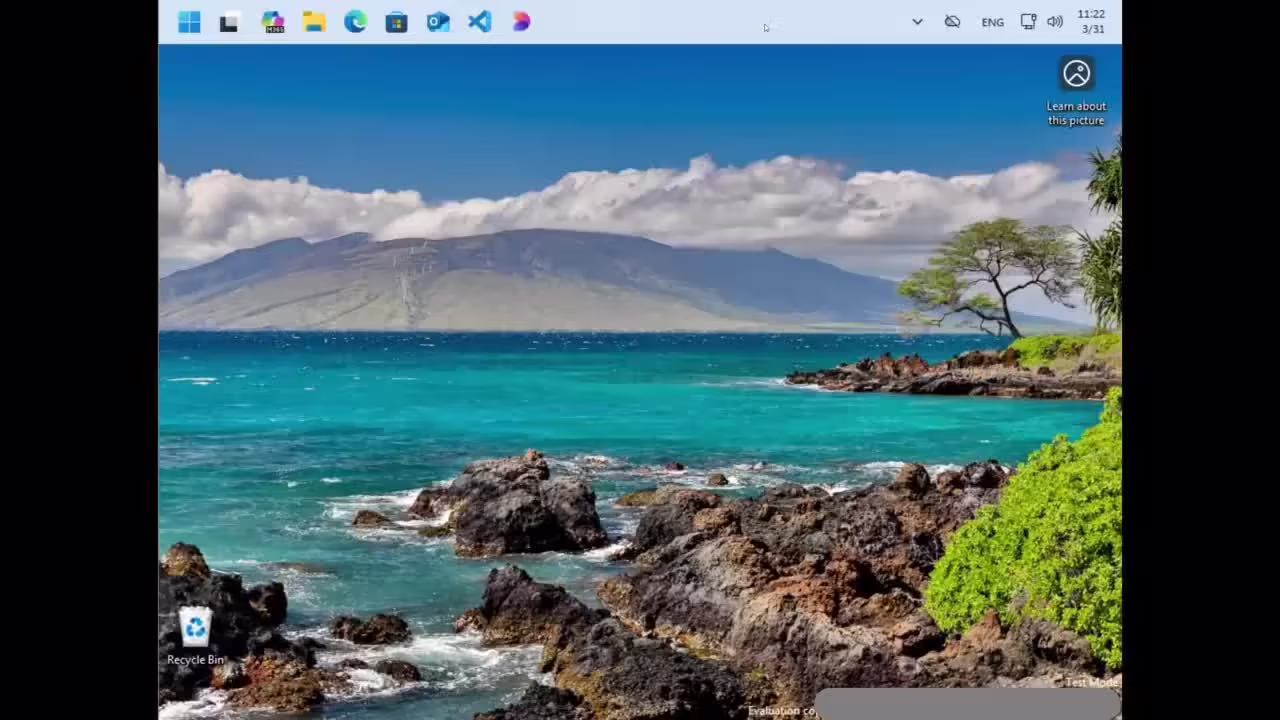Open File Explorer from the taskbar
This screenshot has height=720, width=1280.
click(314, 22)
